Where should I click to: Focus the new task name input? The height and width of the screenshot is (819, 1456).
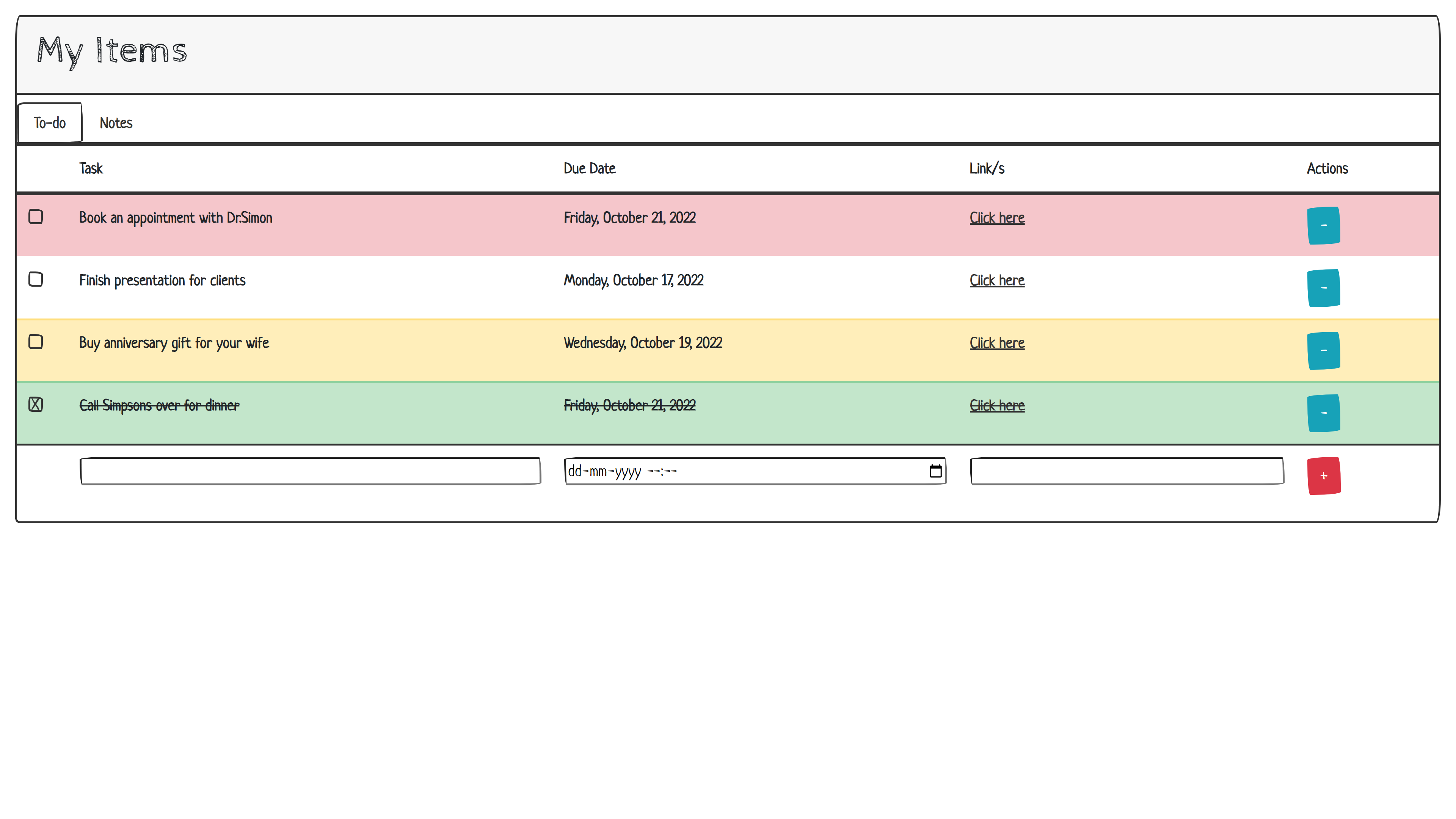coord(310,471)
